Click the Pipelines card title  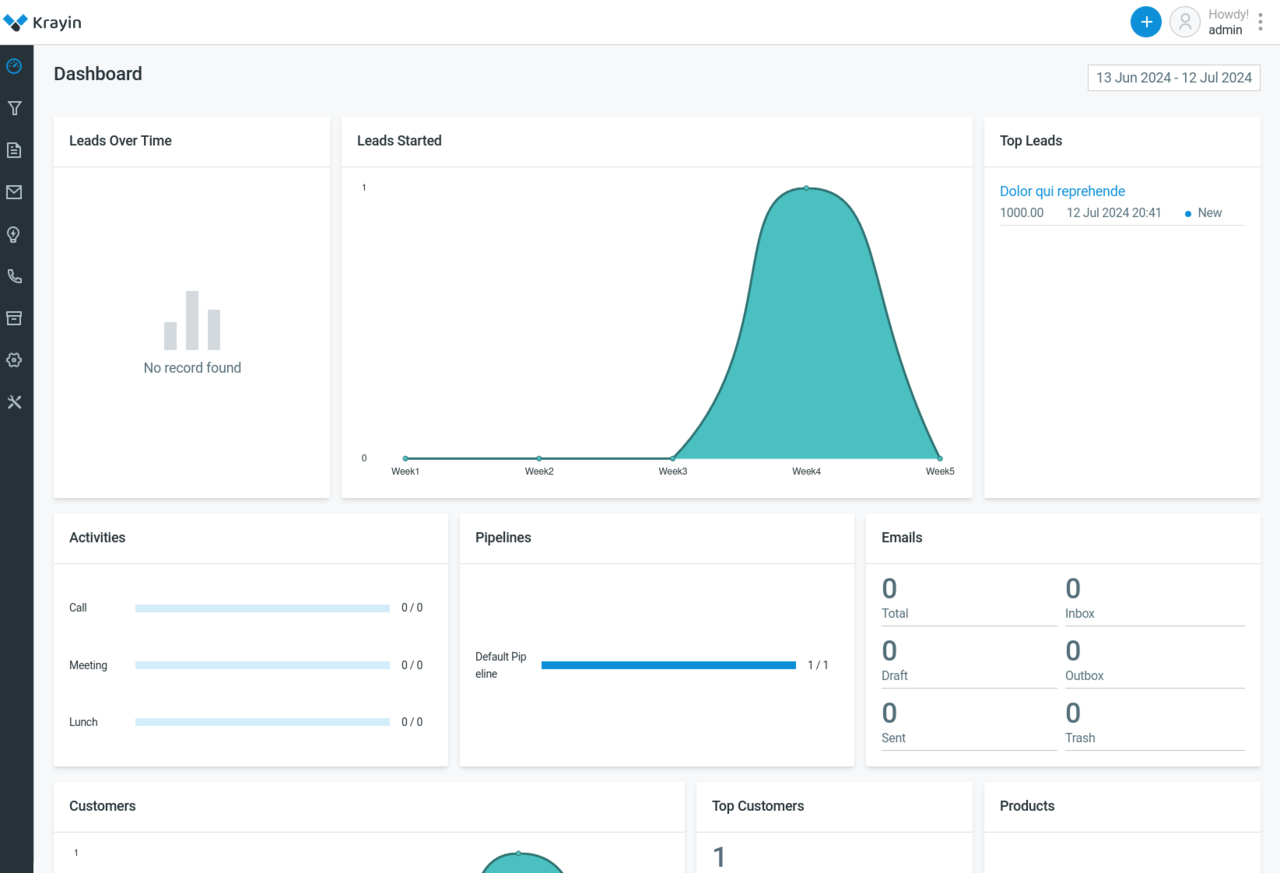point(503,538)
